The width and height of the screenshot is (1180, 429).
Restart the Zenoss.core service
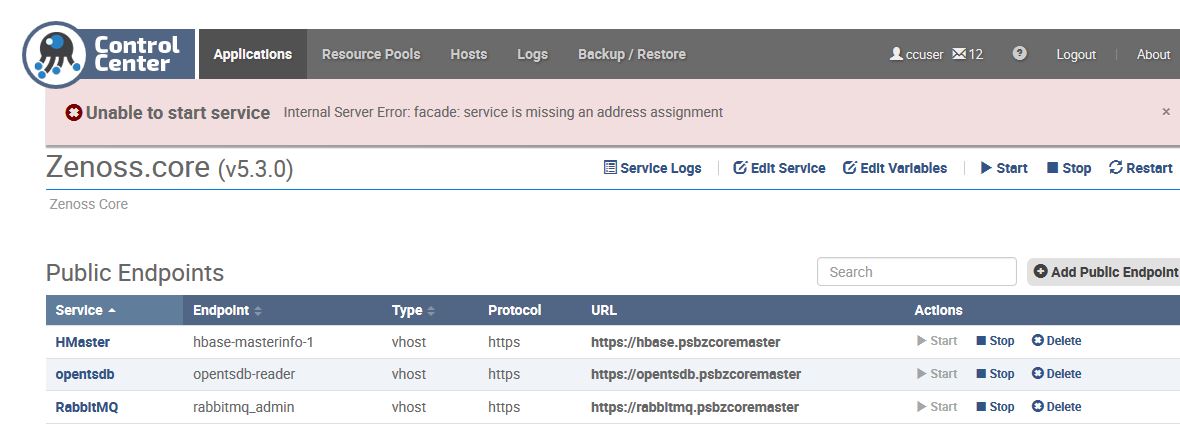tap(1140, 168)
